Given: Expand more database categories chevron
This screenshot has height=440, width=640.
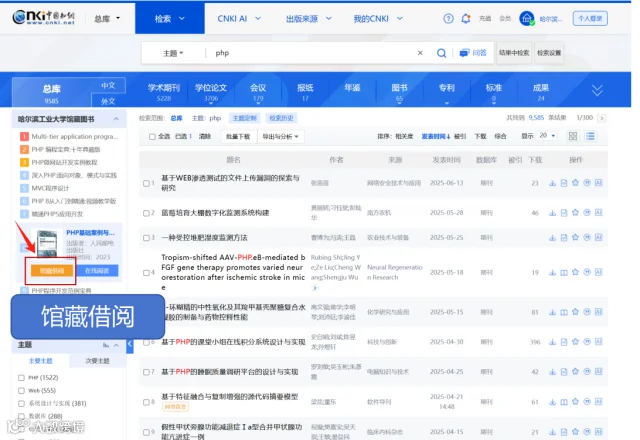Looking at the screenshot, I should 597,90.
